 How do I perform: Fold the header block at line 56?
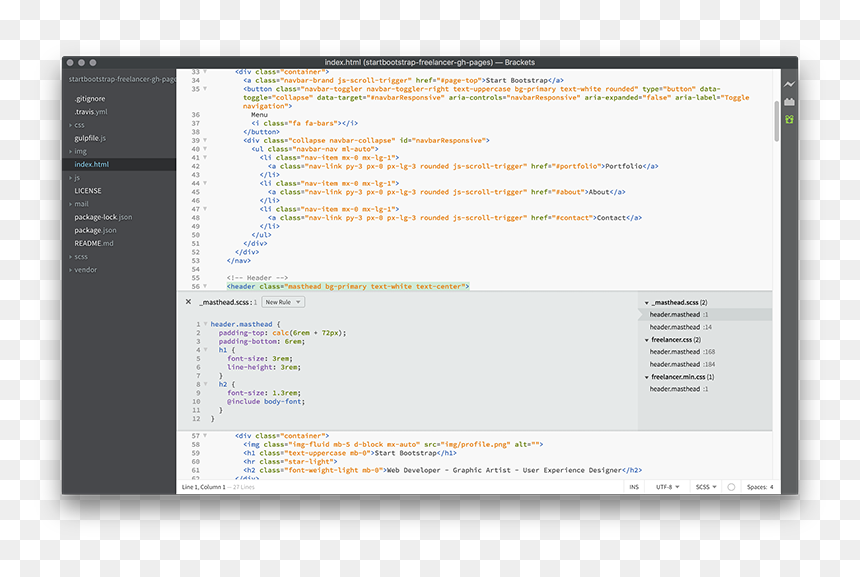tap(205, 286)
